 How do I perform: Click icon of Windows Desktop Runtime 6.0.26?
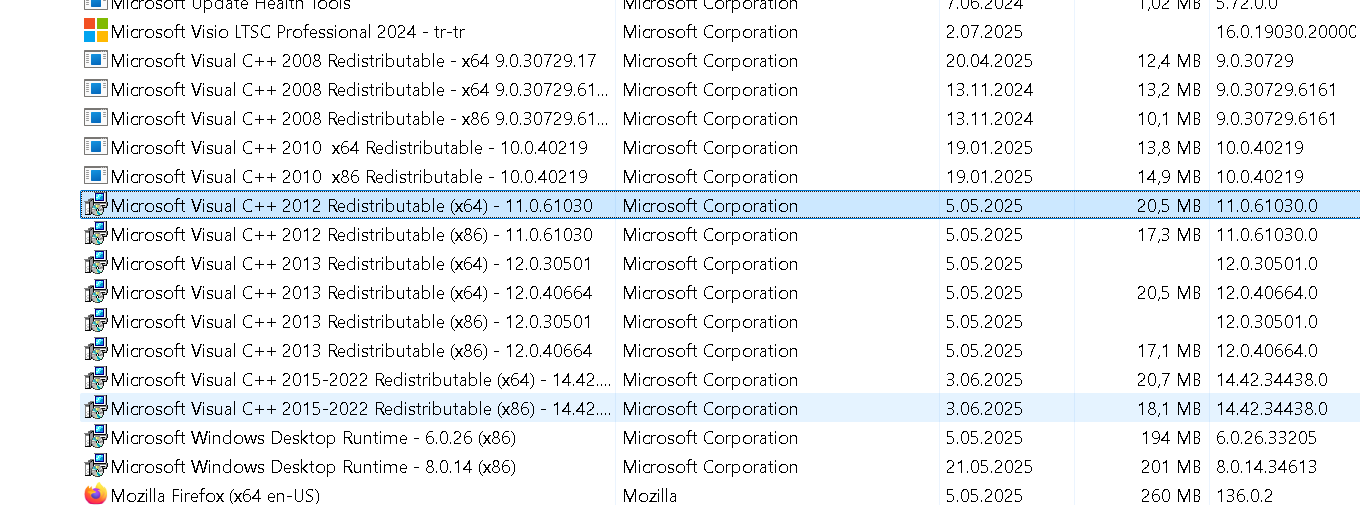[96, 437]
